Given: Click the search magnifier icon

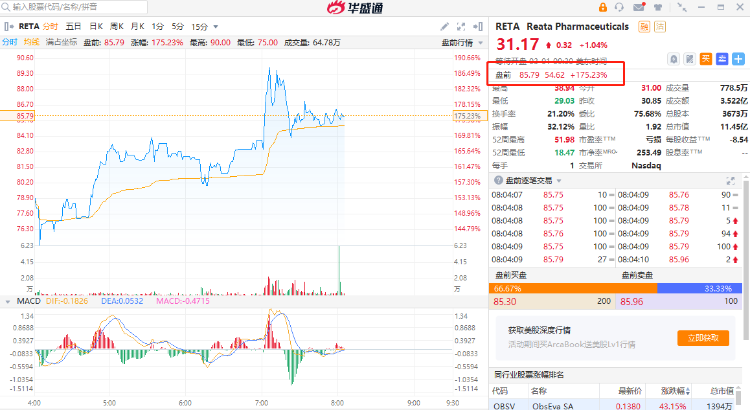Looking at the screenshot, I should click(x=5, y=7).
